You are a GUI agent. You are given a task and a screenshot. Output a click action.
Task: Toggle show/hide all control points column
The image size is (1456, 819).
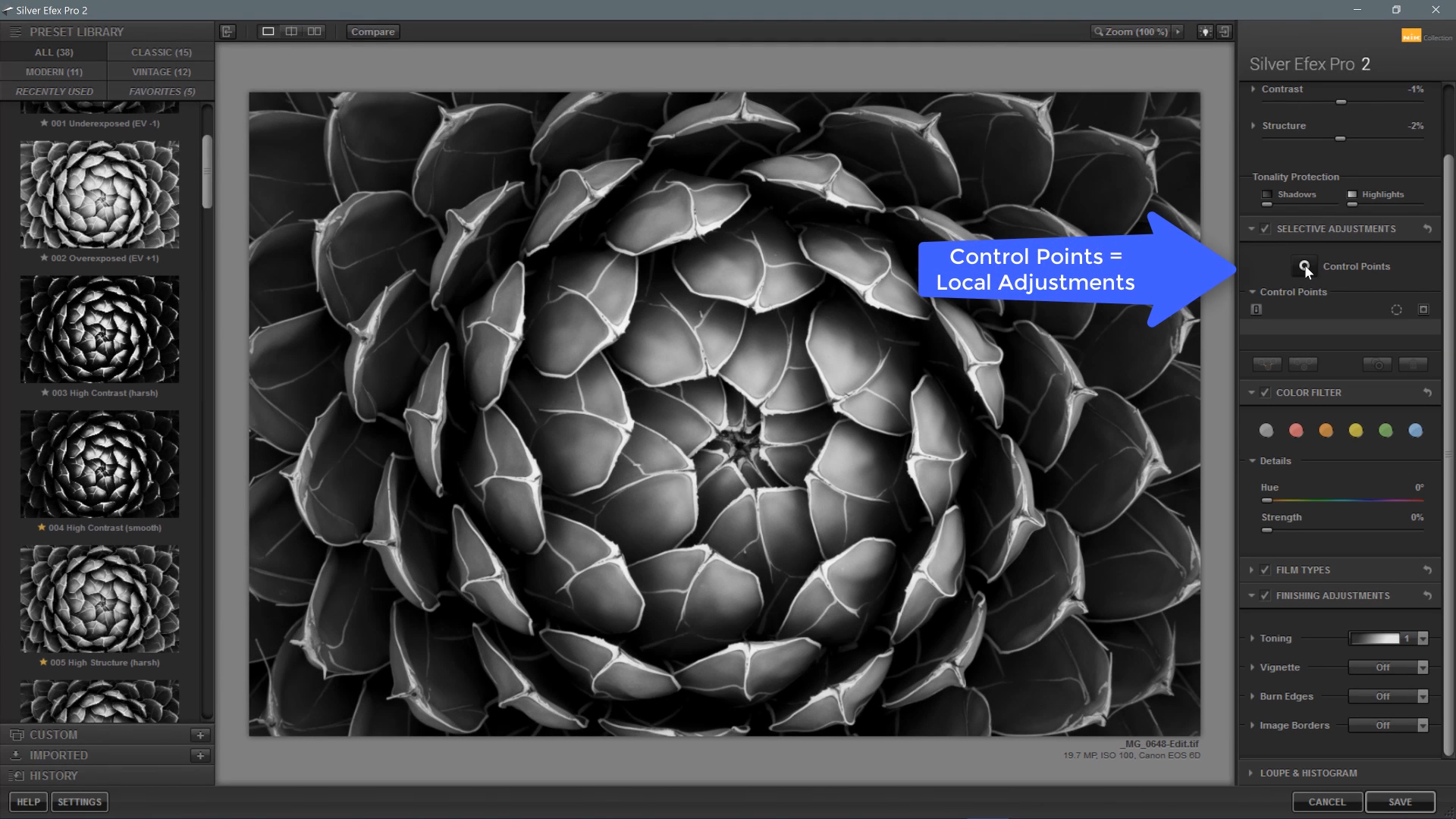[x=1257, y=309]
